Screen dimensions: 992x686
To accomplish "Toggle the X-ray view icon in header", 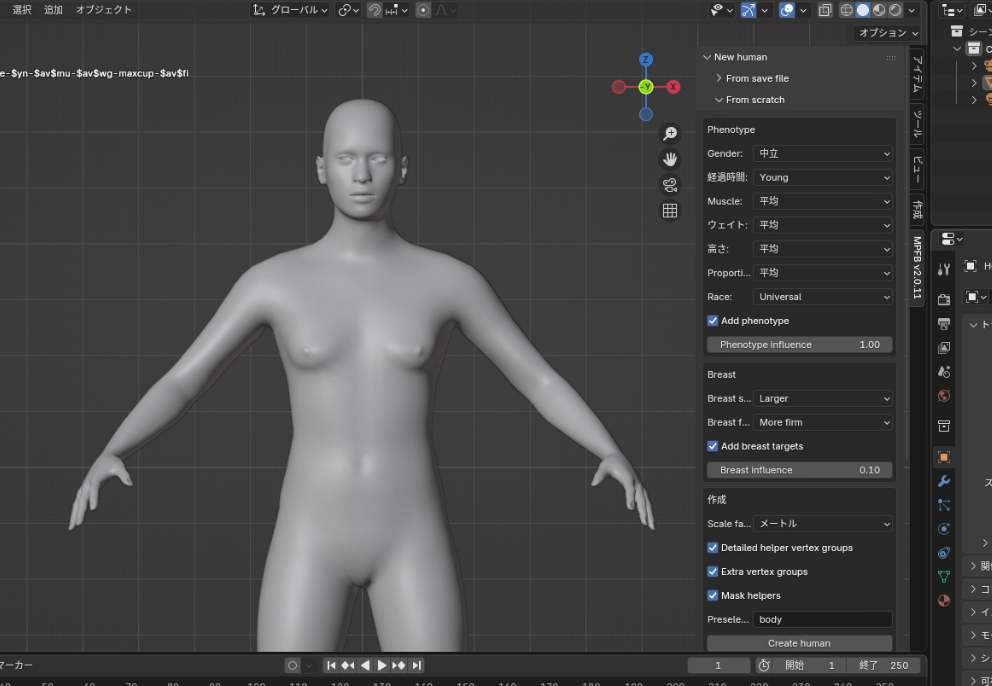I will (x=825, y=10).
